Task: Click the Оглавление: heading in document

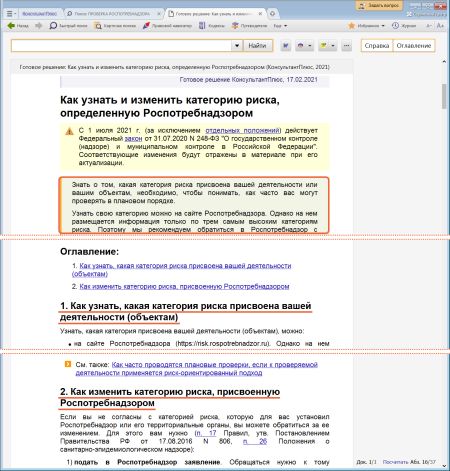Action: (x=89, y=252)
